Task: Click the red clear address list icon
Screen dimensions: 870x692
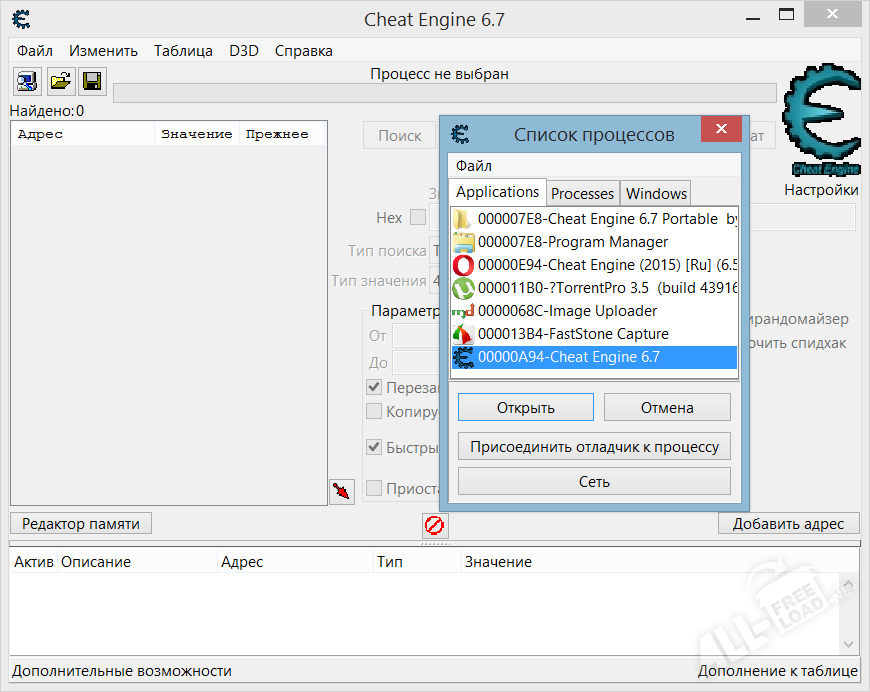Action: coord(434,525)
